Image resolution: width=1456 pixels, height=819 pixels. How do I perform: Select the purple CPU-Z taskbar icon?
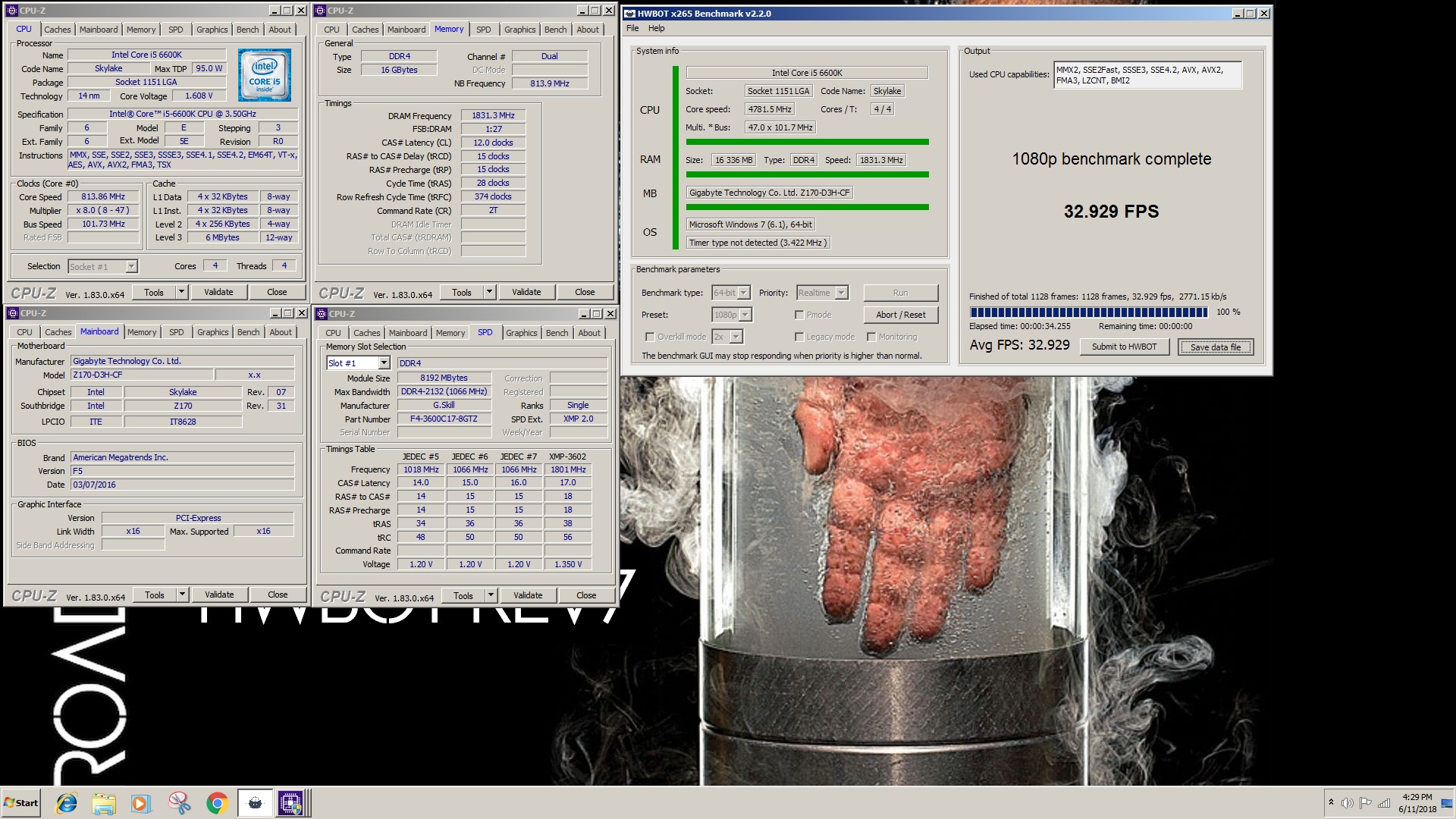(x=290, y=803)
